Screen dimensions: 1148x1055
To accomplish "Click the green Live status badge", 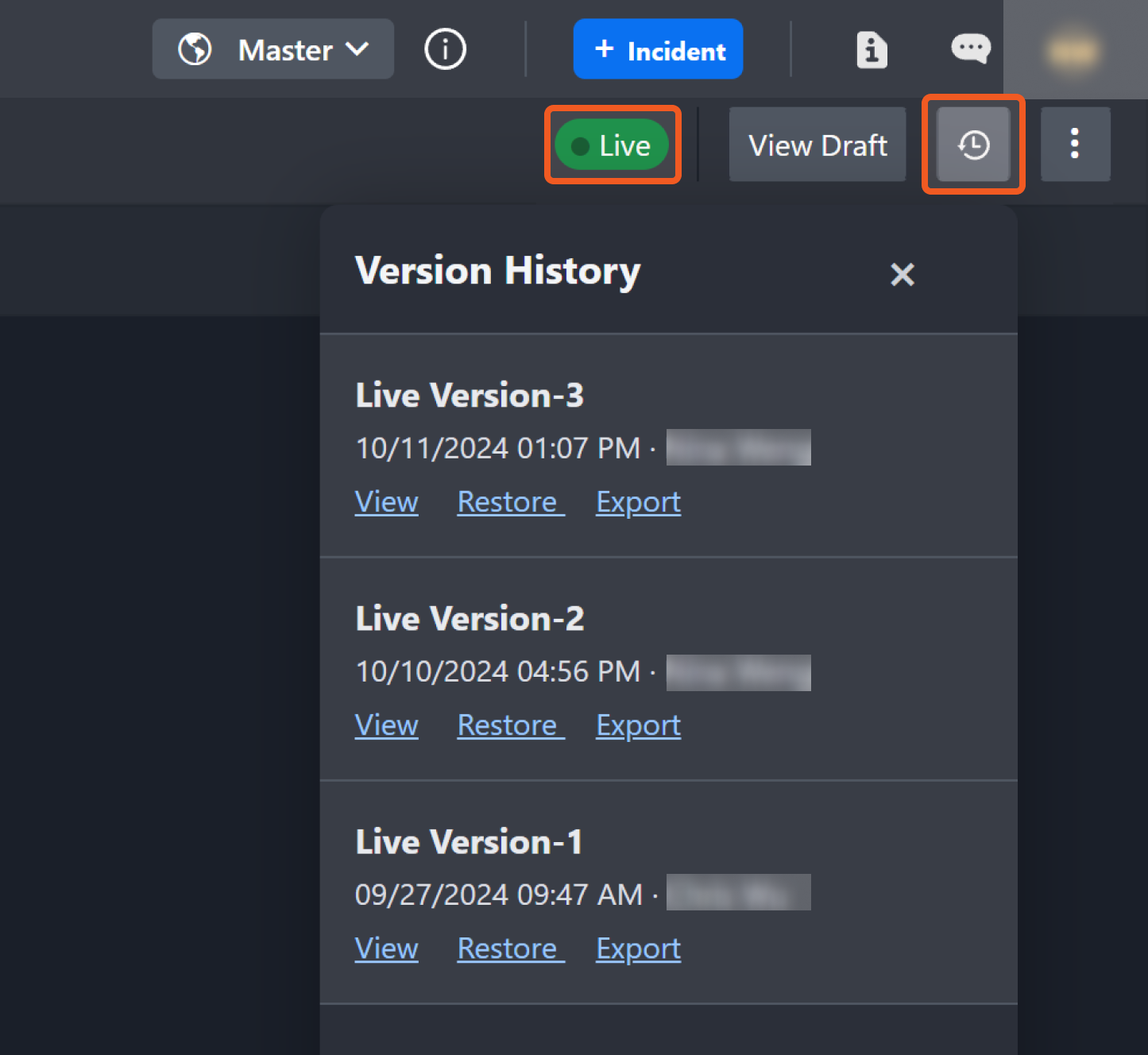I will pos(612,145).
